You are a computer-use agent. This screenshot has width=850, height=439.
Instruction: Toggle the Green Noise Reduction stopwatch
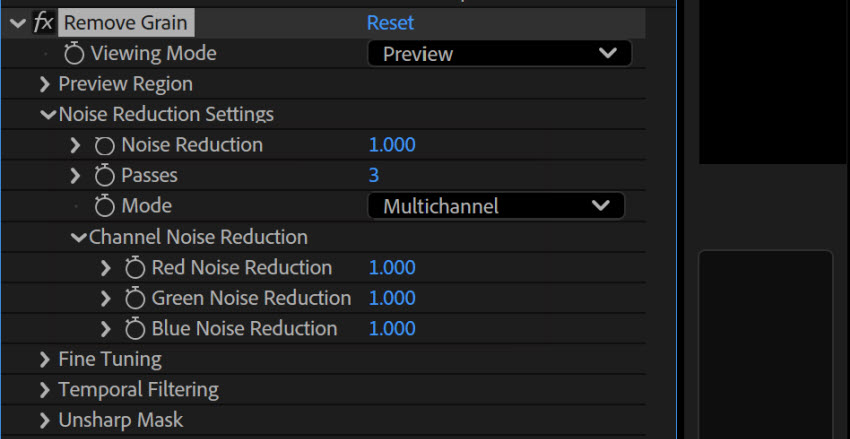(x=135, y=298)
